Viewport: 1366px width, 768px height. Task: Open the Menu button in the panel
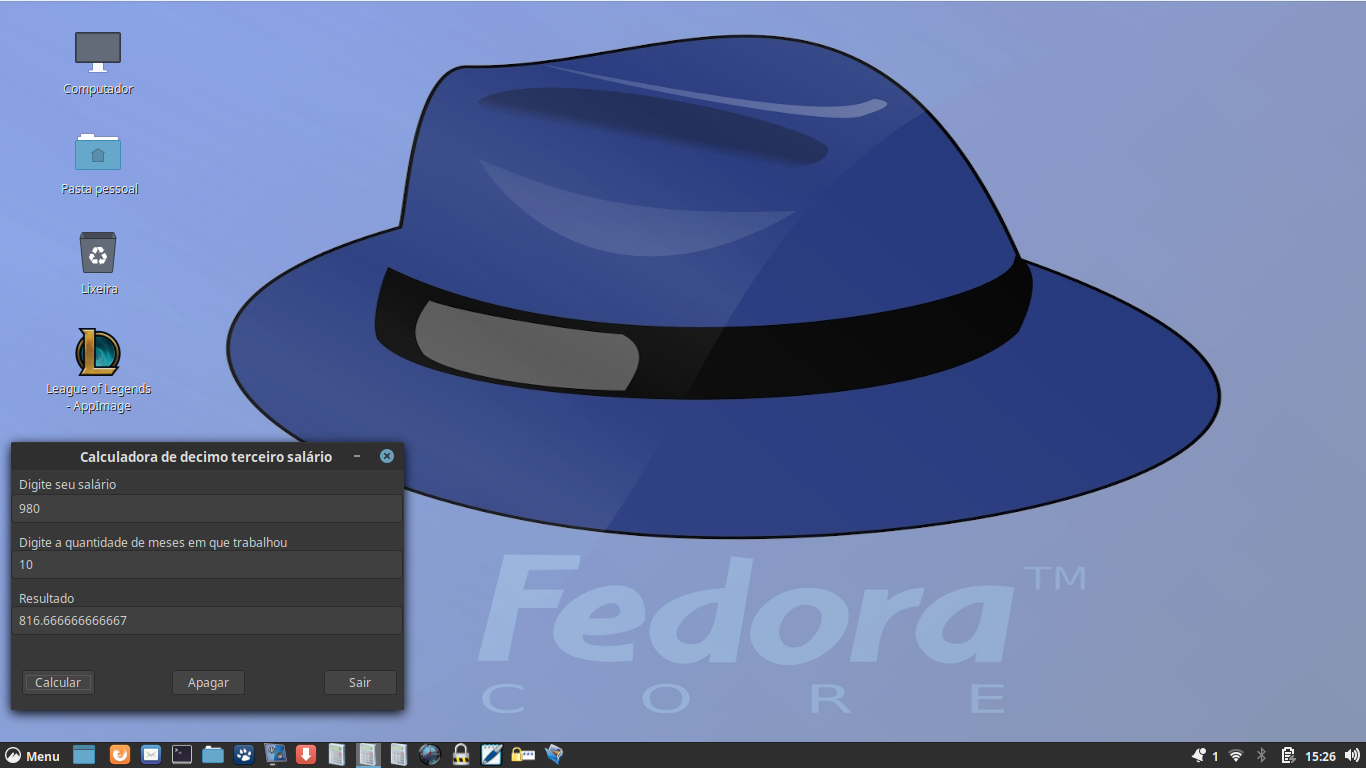click(x=32, y=756)
